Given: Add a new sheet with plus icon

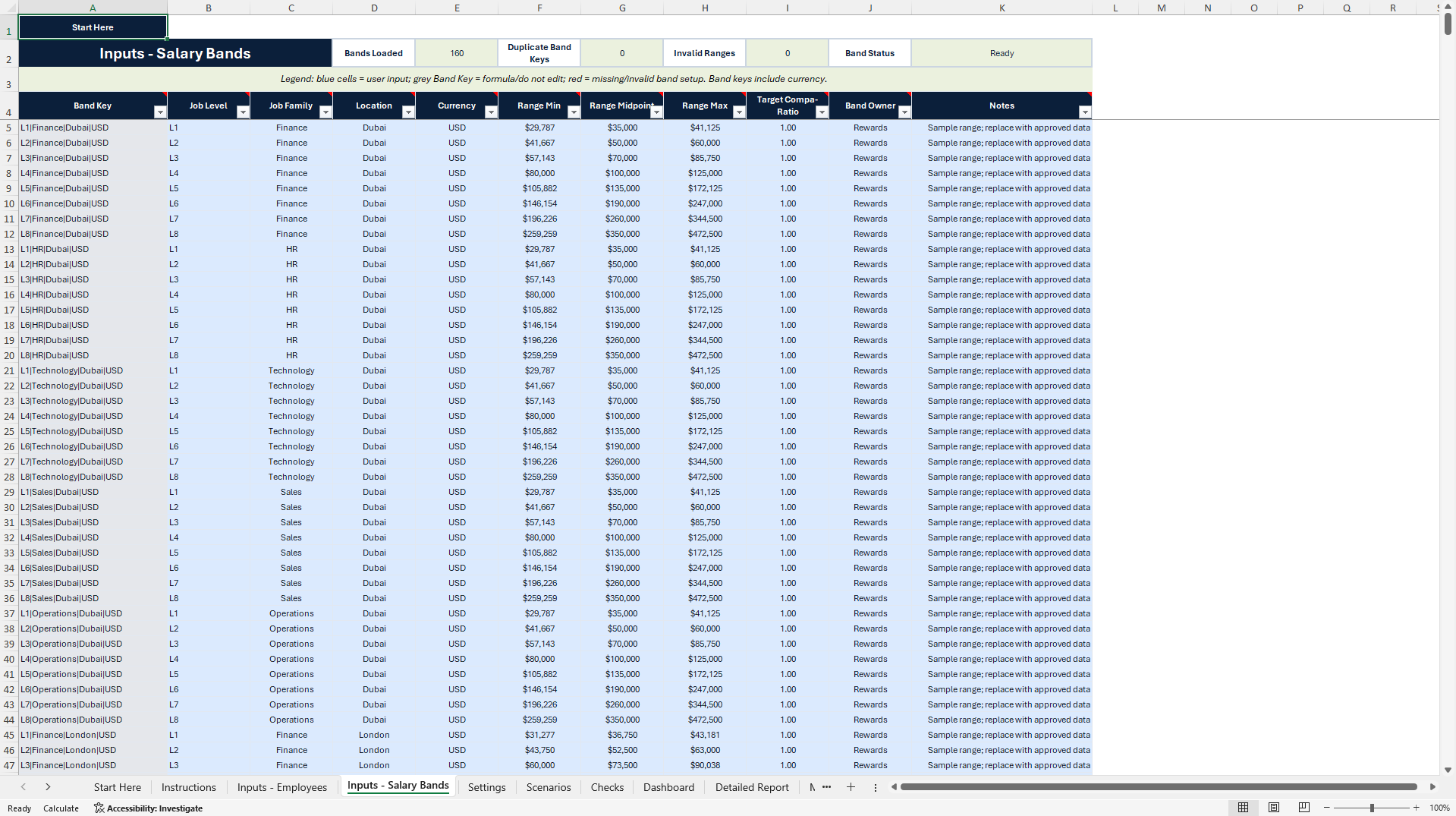Looking at the screenshot, I should pyautogui.click(x=851, y=787).
